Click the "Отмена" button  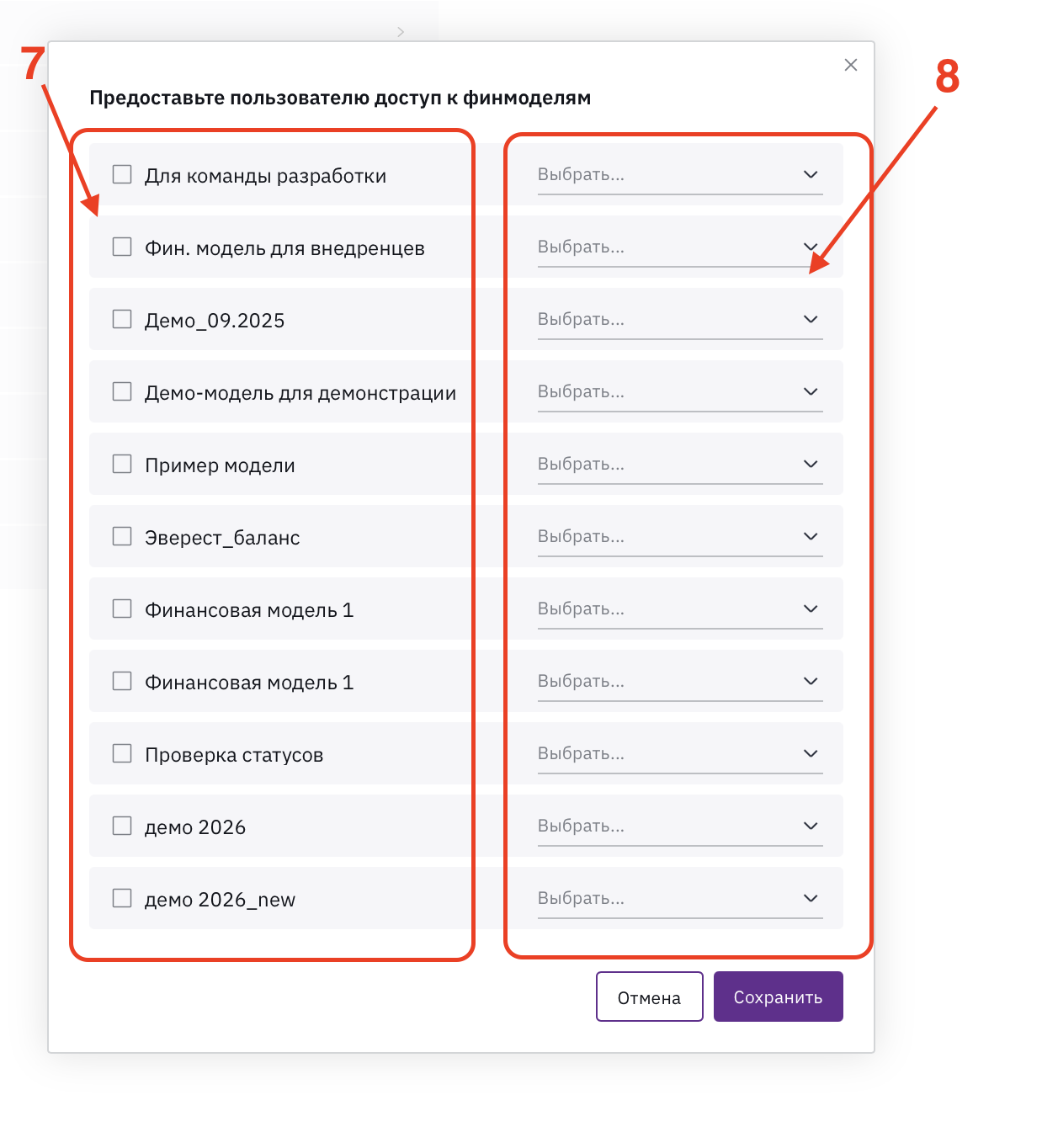649,997
